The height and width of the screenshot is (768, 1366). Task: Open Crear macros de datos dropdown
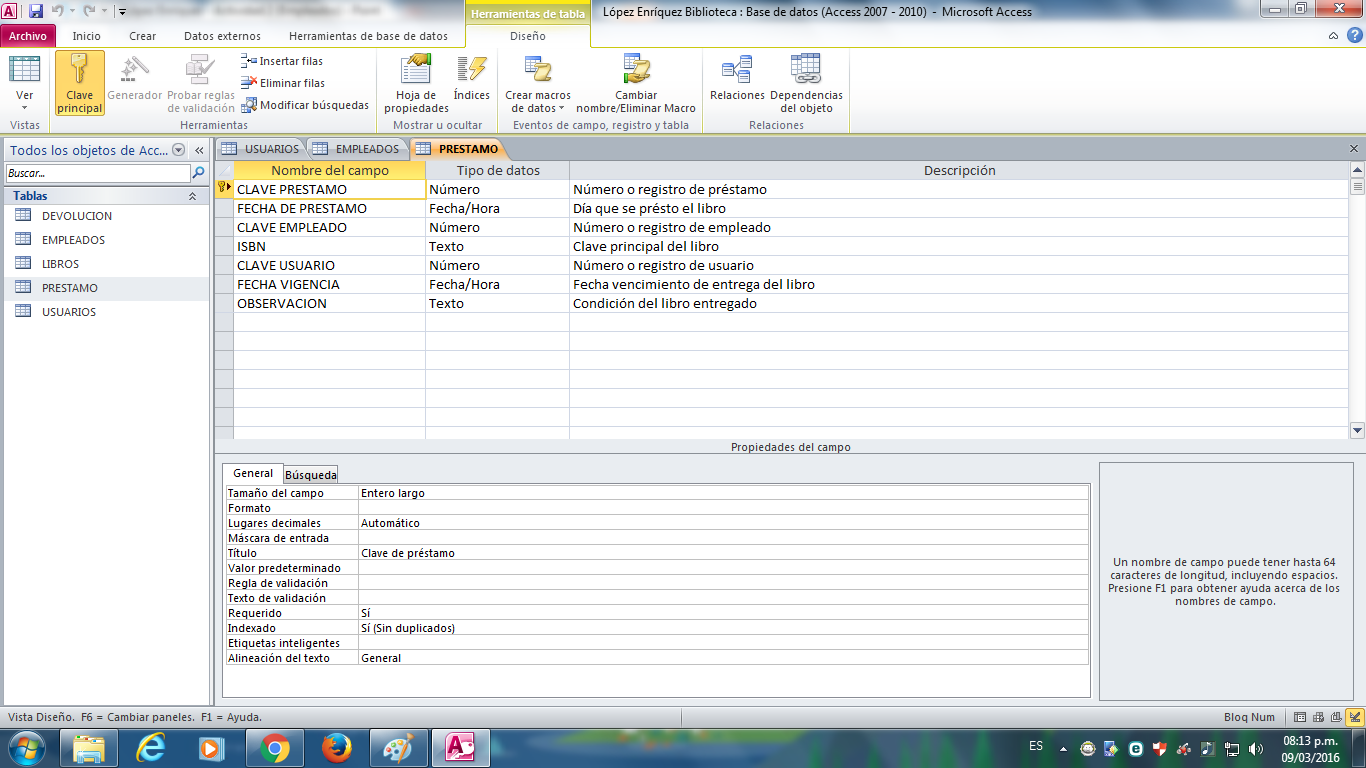[x=538, y=102]
